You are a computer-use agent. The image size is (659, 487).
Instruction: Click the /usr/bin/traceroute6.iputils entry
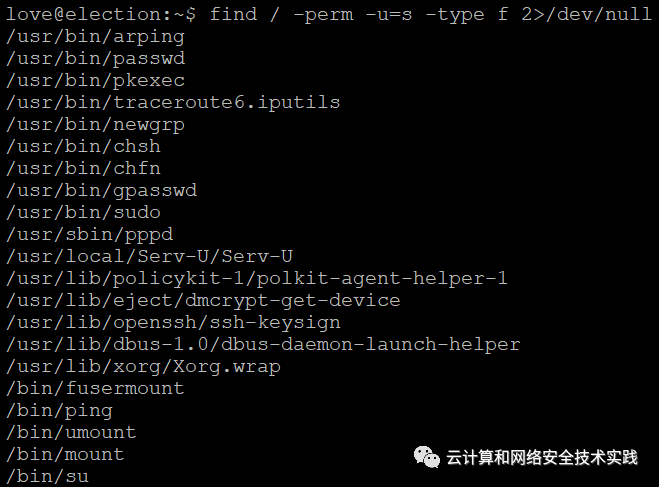tap(173, 103)
